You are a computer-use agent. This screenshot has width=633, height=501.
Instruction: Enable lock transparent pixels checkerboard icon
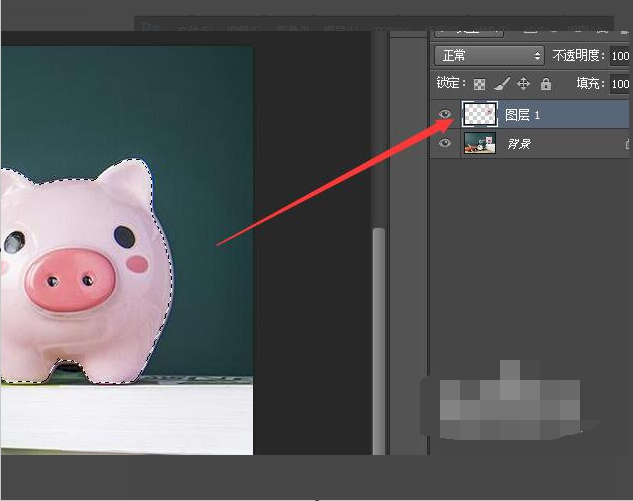click(479, 84)
